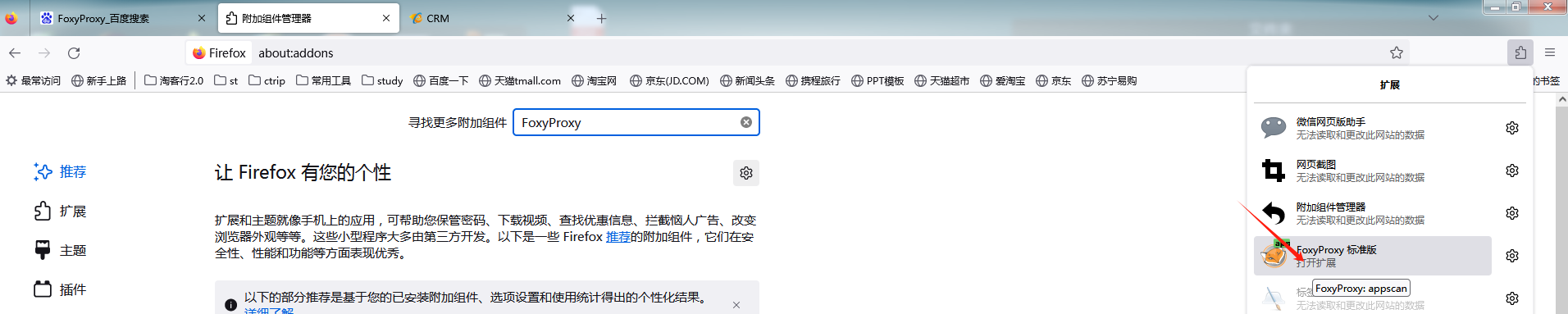Open FoxyProxy 标准版 extension

point(1373,256)
